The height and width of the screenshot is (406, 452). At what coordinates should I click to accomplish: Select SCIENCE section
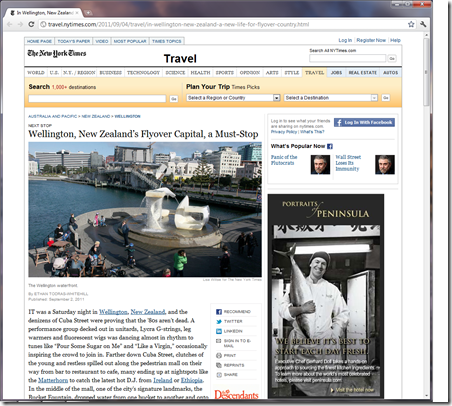coord(175,73)
